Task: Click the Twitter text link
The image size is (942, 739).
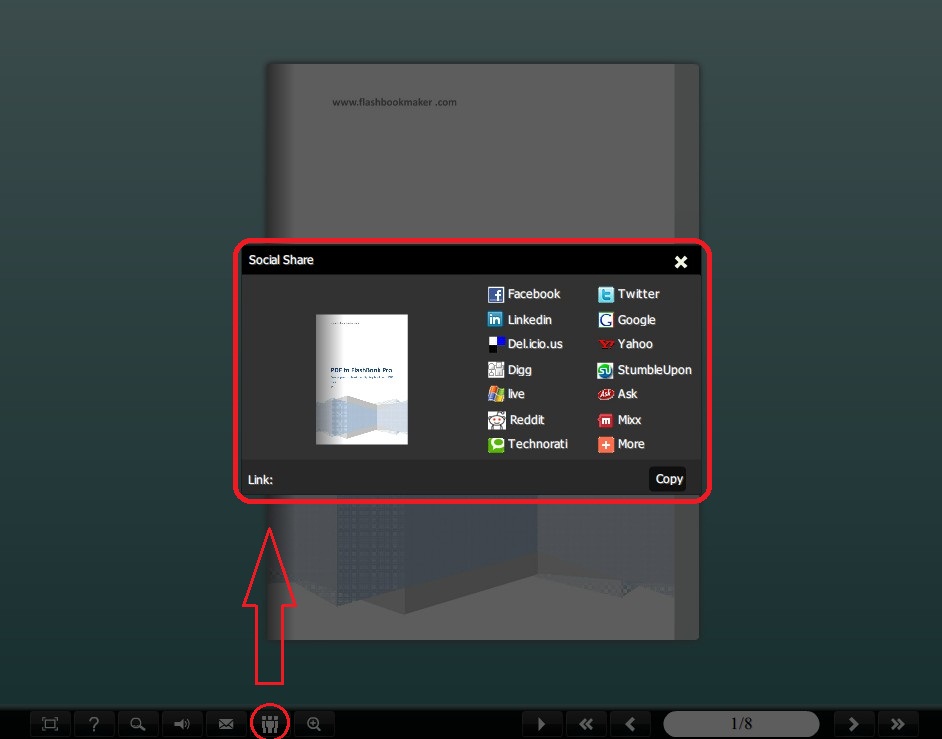Action: coord(639,294)
